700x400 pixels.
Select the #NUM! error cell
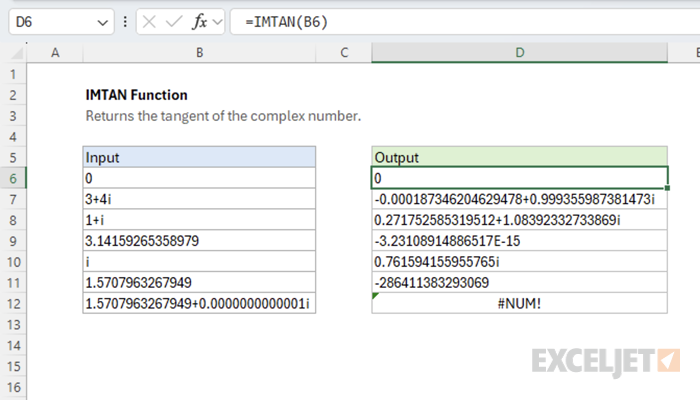pyautogui.click(x=520, y=304)
